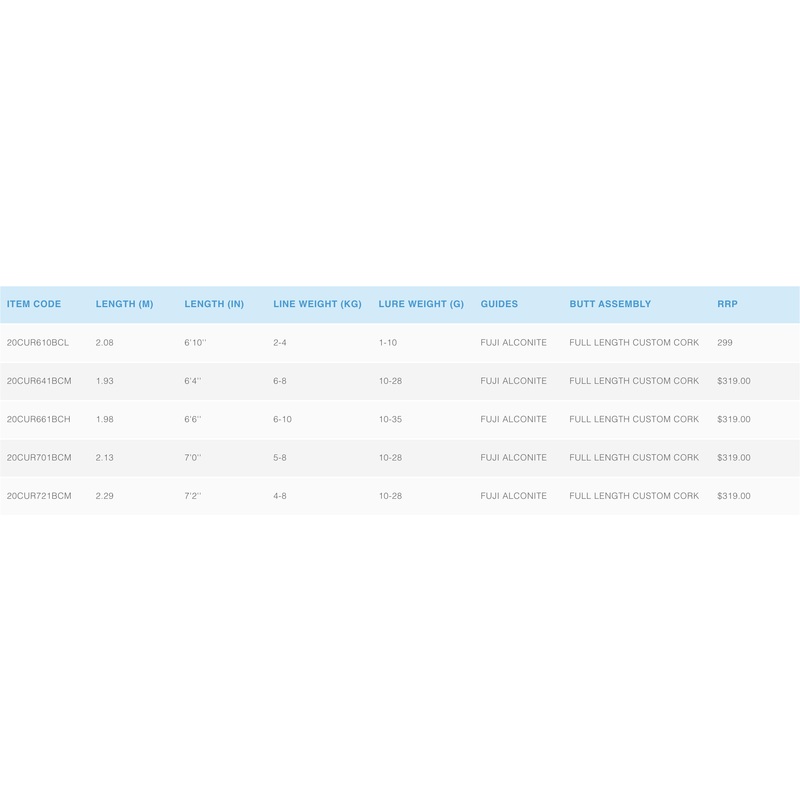
Task: Click the ITEM CODE column header
Action: click(x=34, y=304)
